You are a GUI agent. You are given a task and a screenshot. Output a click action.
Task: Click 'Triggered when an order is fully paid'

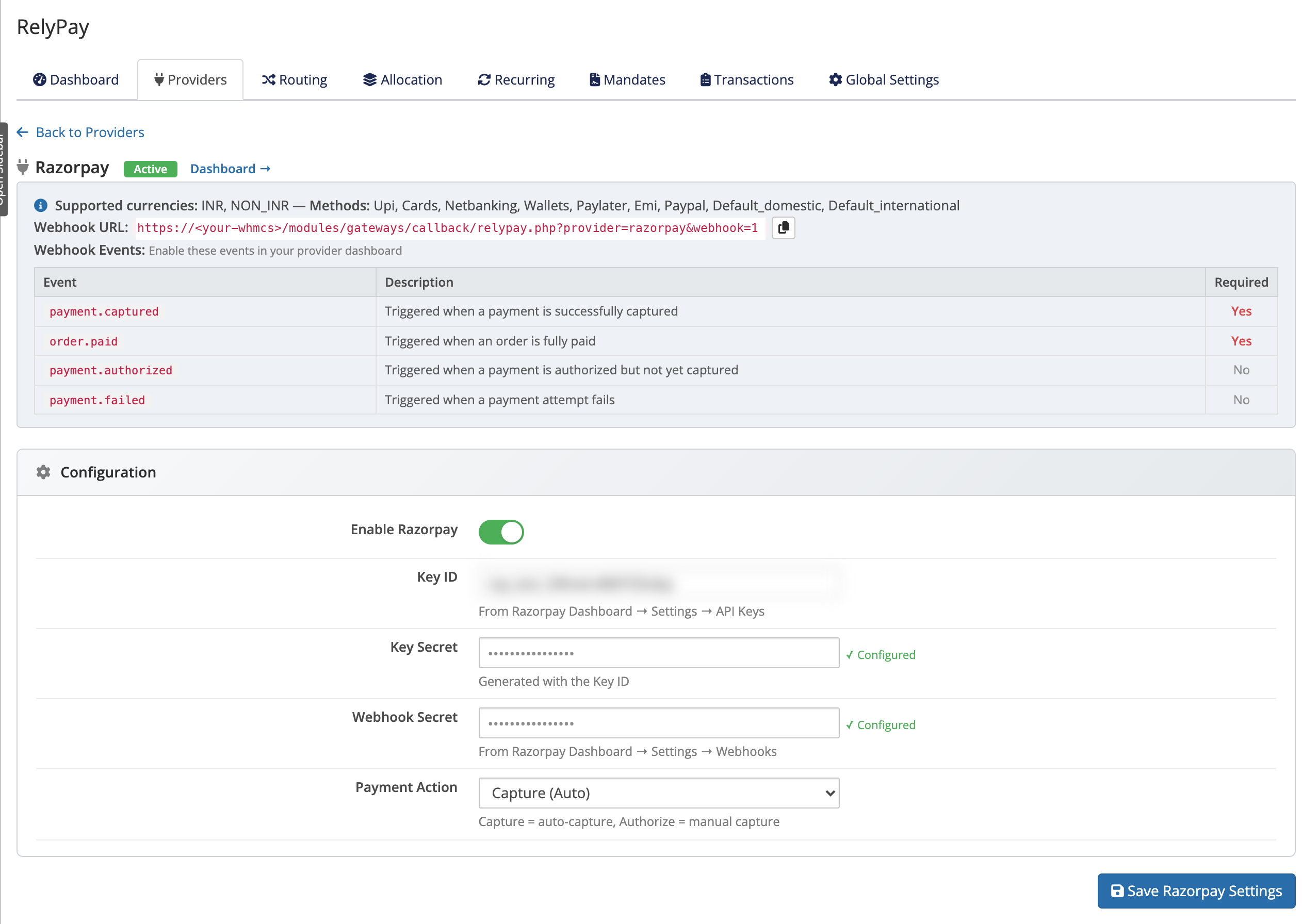tap(490, 341)
